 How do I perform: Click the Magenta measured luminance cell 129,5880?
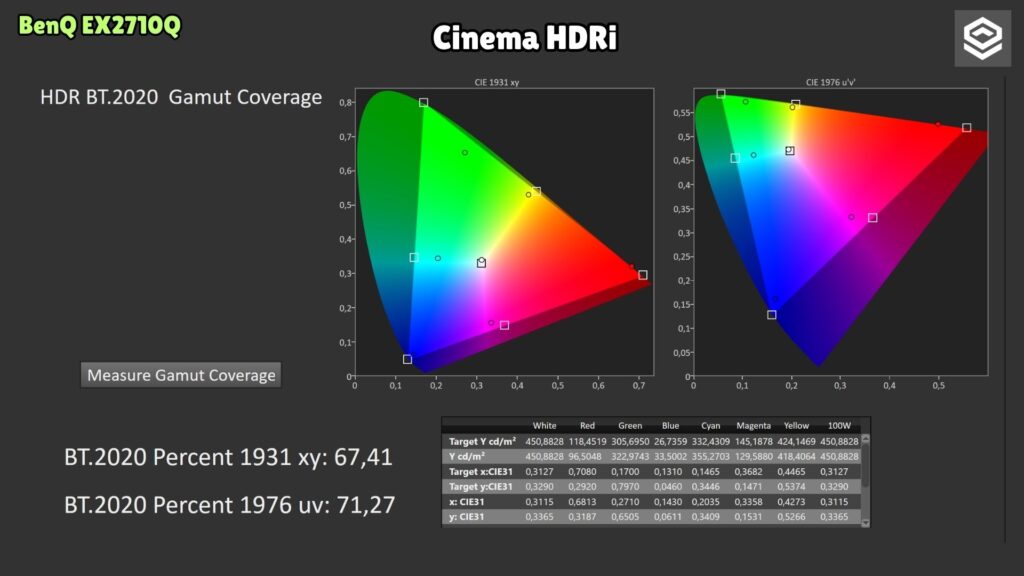pyautogui.click(x=754, y=456)
